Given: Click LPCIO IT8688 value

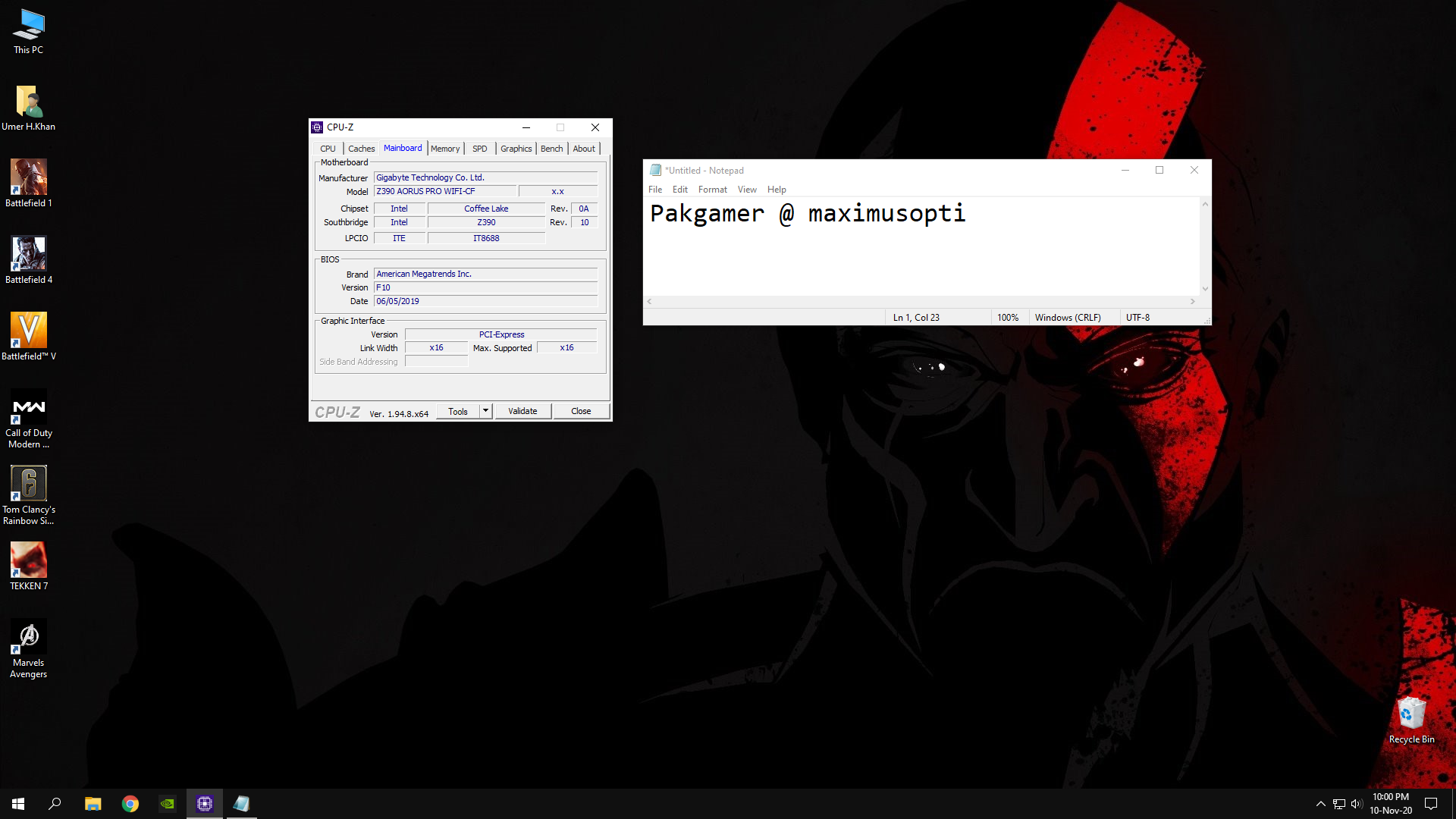Looking at the screenshot, I should click(x=486, y=238).
